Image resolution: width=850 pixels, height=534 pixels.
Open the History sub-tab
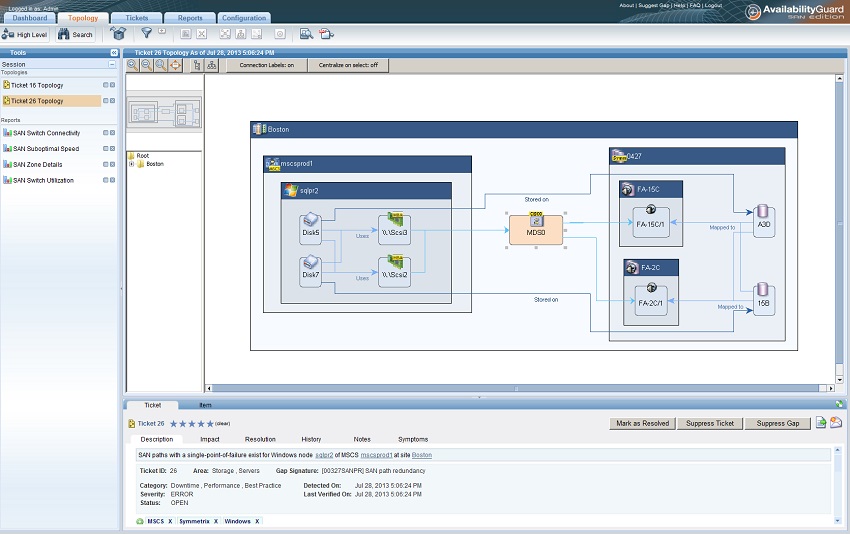point(311,439)
